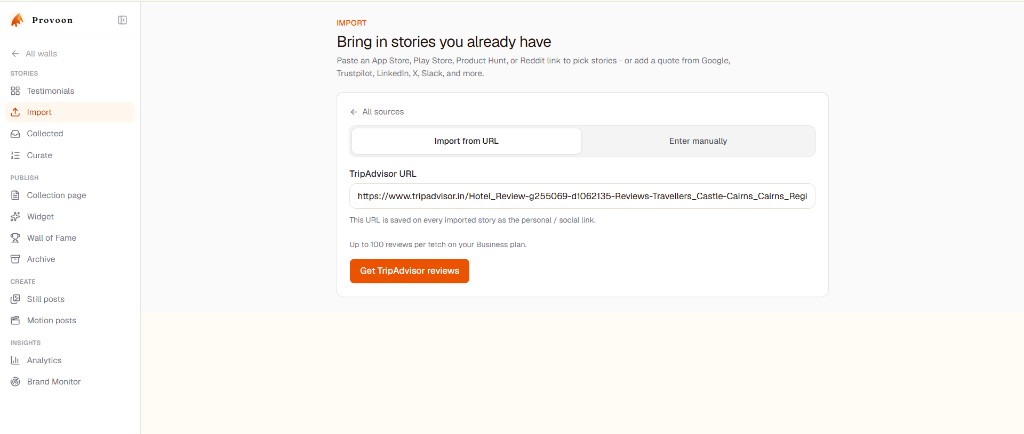Click the heading Bring in stories you already have
This screenshot has width=1024, height=434.
[444, 42]
